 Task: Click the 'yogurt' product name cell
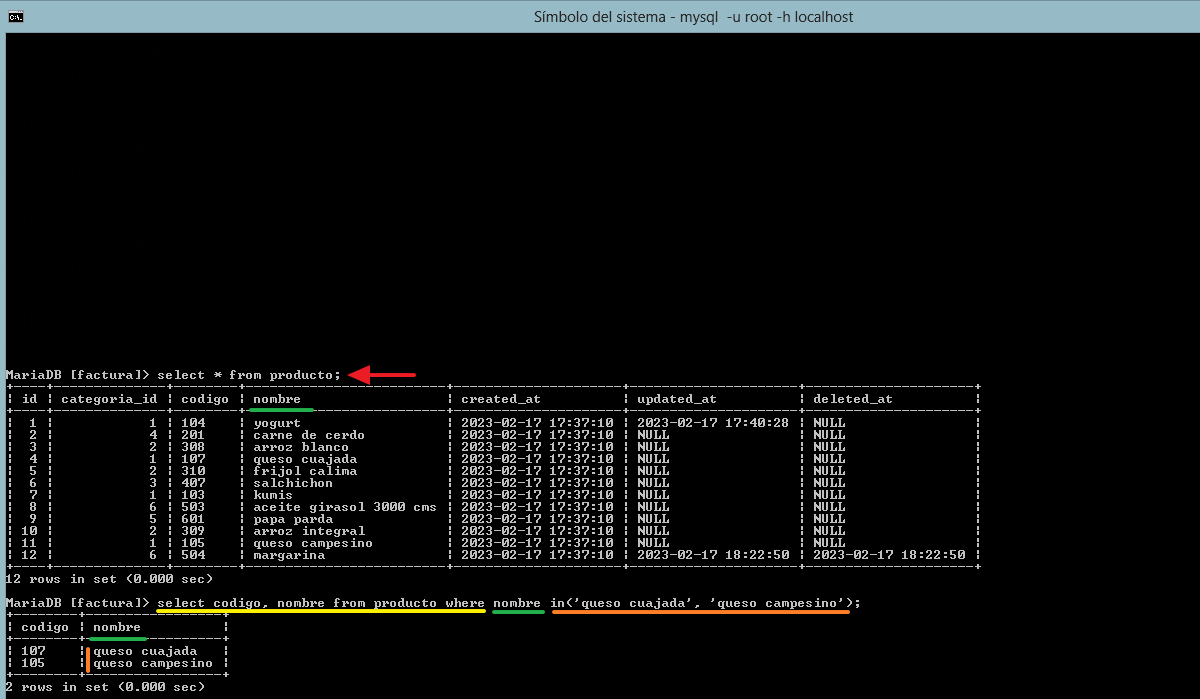(277, 423)
